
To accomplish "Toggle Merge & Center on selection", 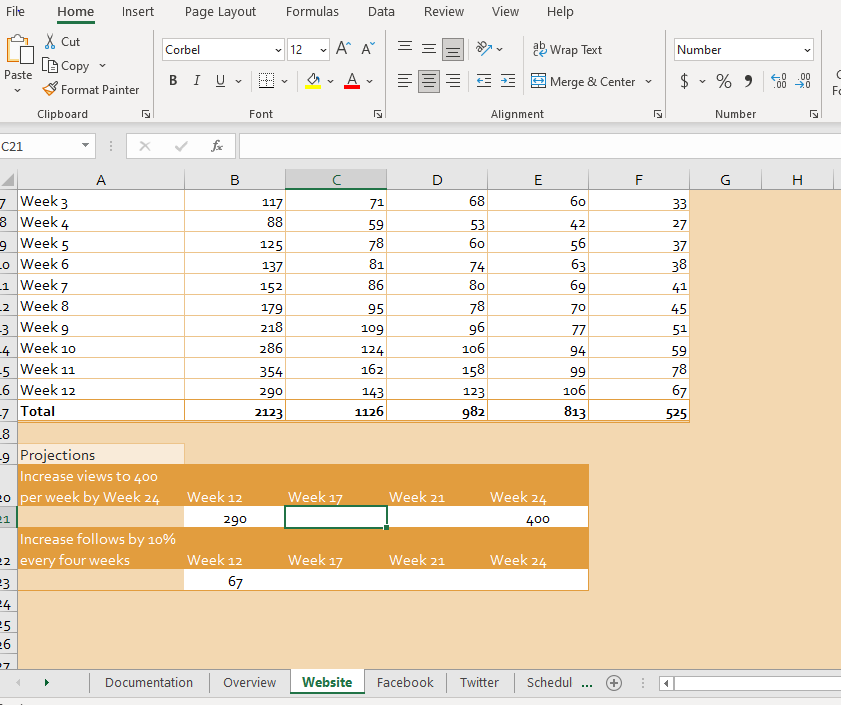I will point(585,81).
